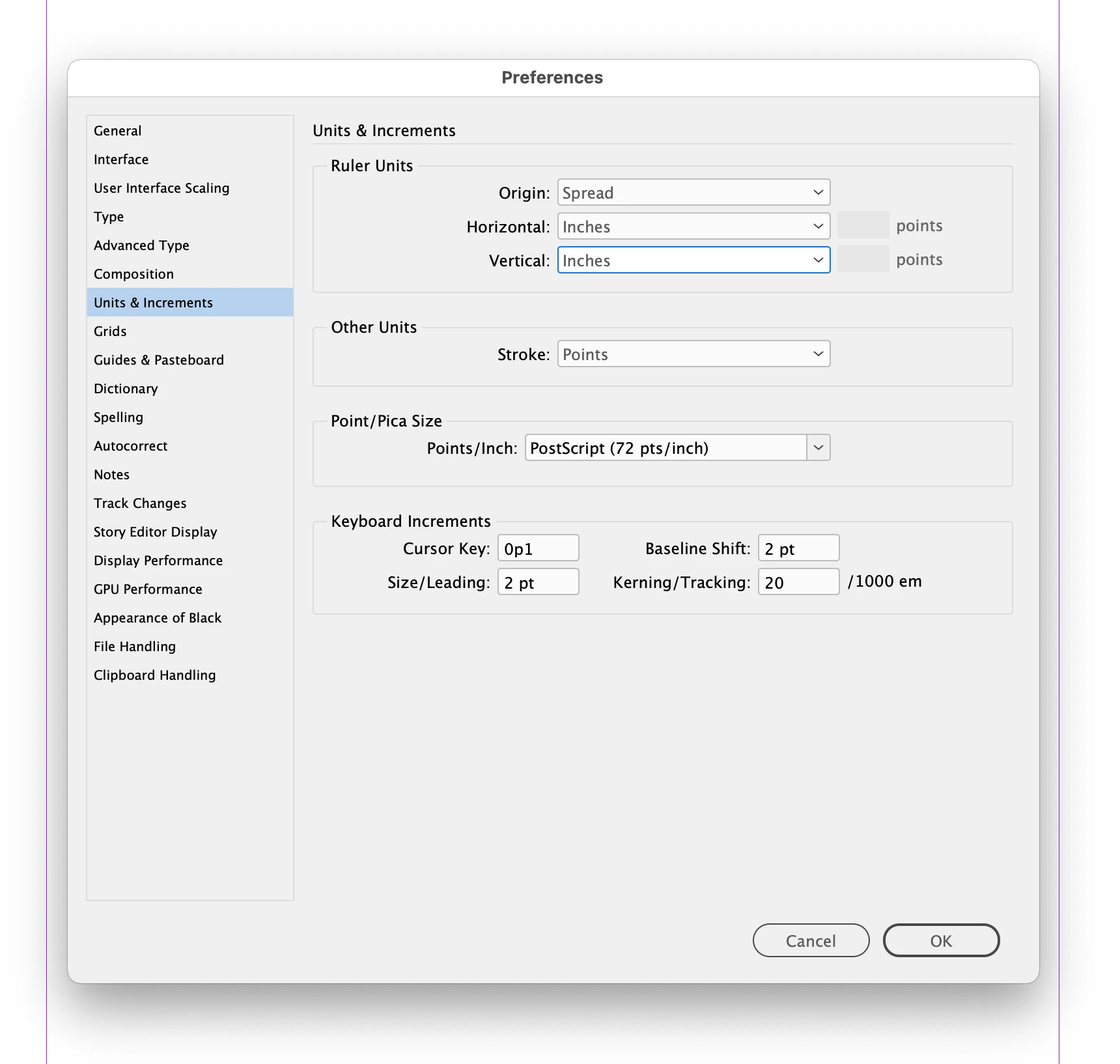Click the Baseline Shift increment field
The height and width of the screenshot is (1064, 1120).
[x=798, y=548]
